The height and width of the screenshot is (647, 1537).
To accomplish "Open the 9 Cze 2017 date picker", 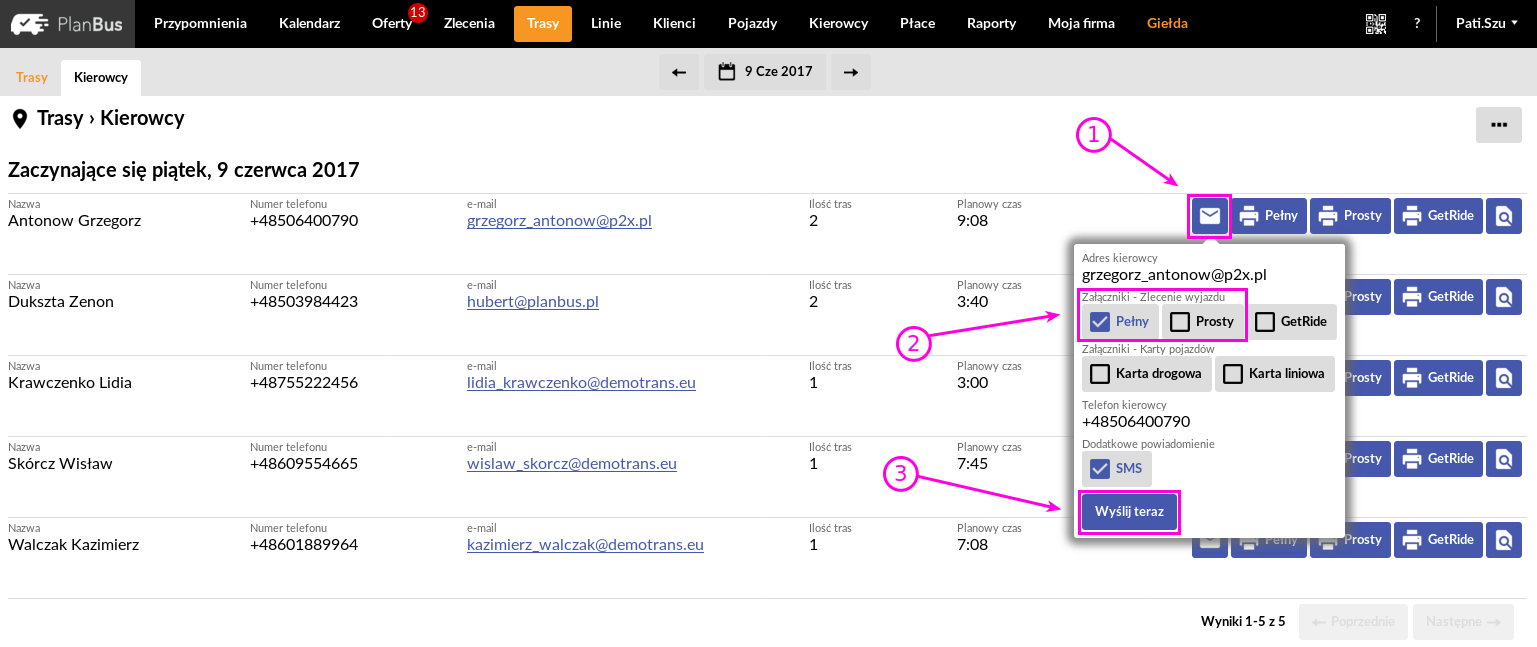I will pyautogui.click(x=765, y=72).
